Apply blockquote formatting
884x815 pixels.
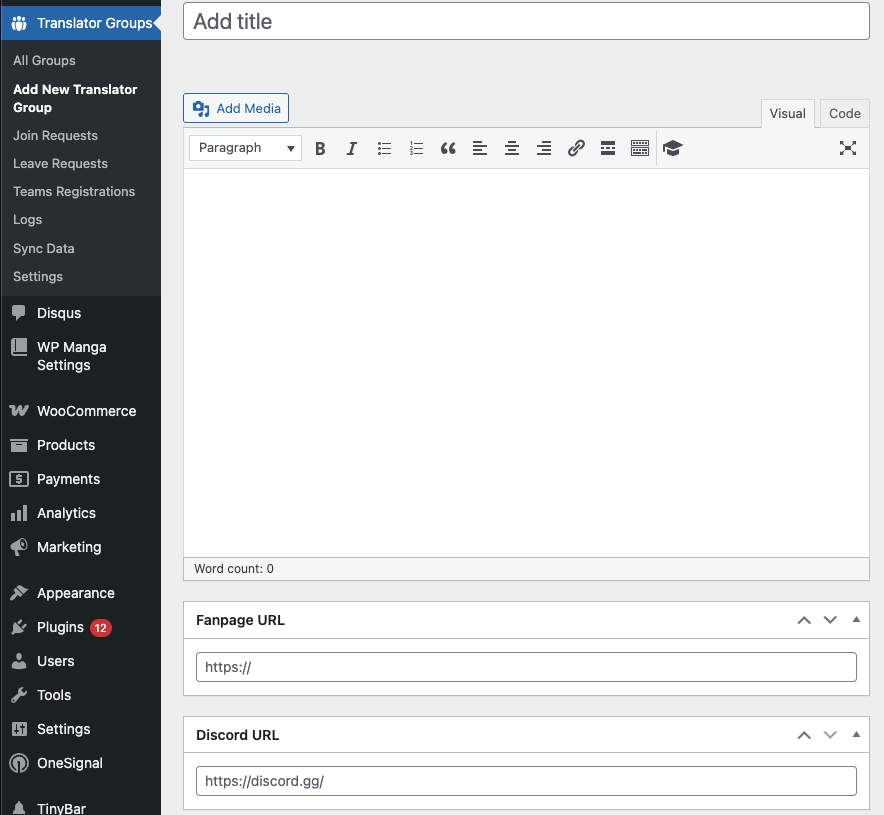(448, 148)
